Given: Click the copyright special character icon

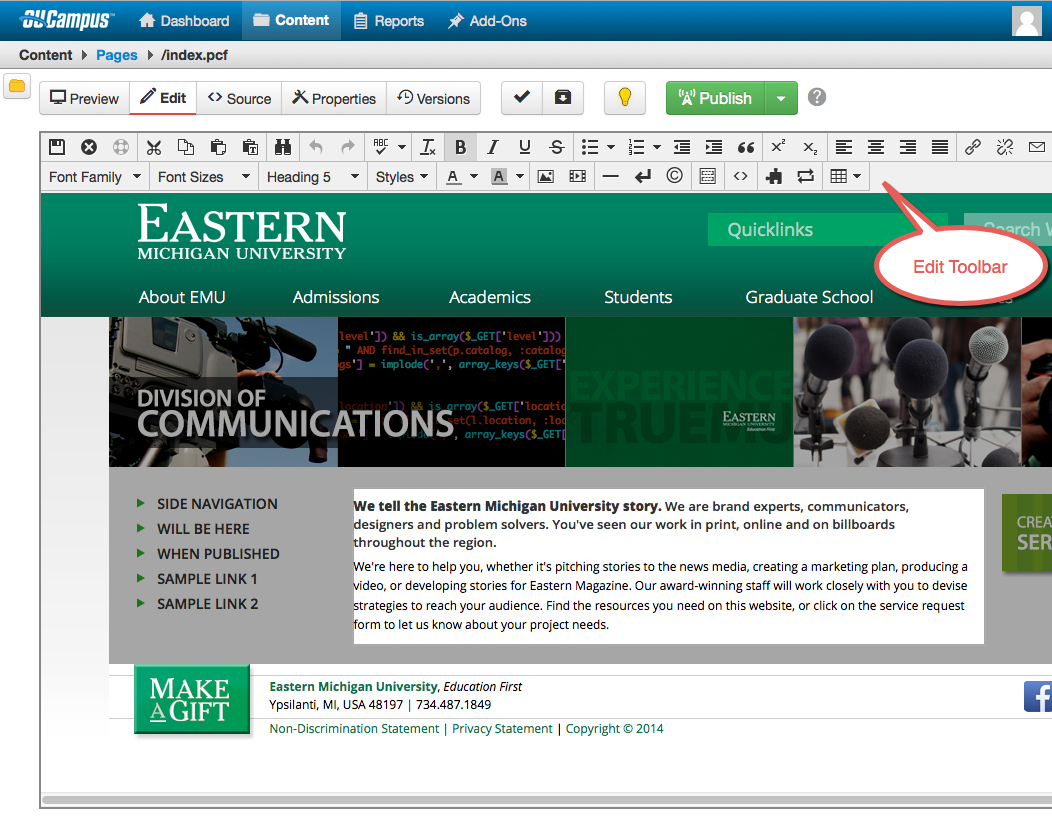Looking at the screenshot, I should 674,176.
